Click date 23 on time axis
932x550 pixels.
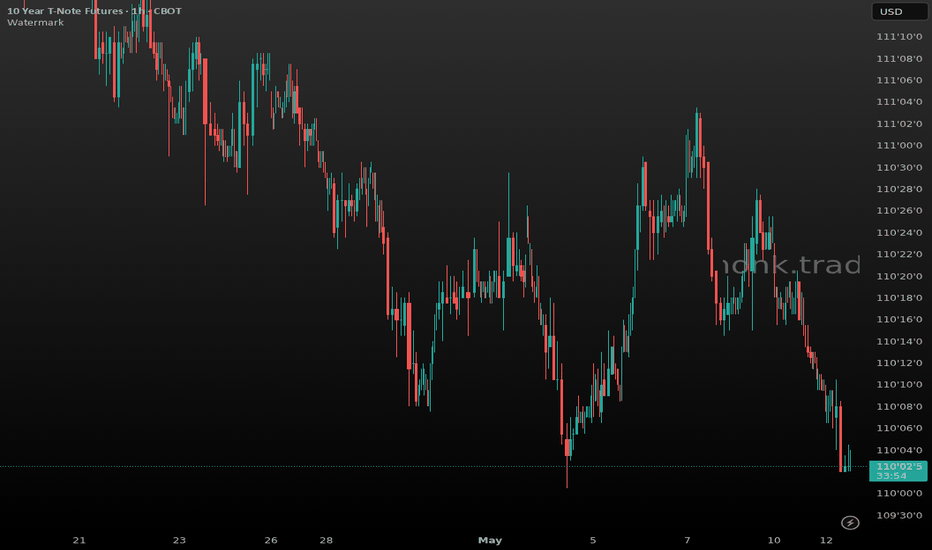point(179,540)
